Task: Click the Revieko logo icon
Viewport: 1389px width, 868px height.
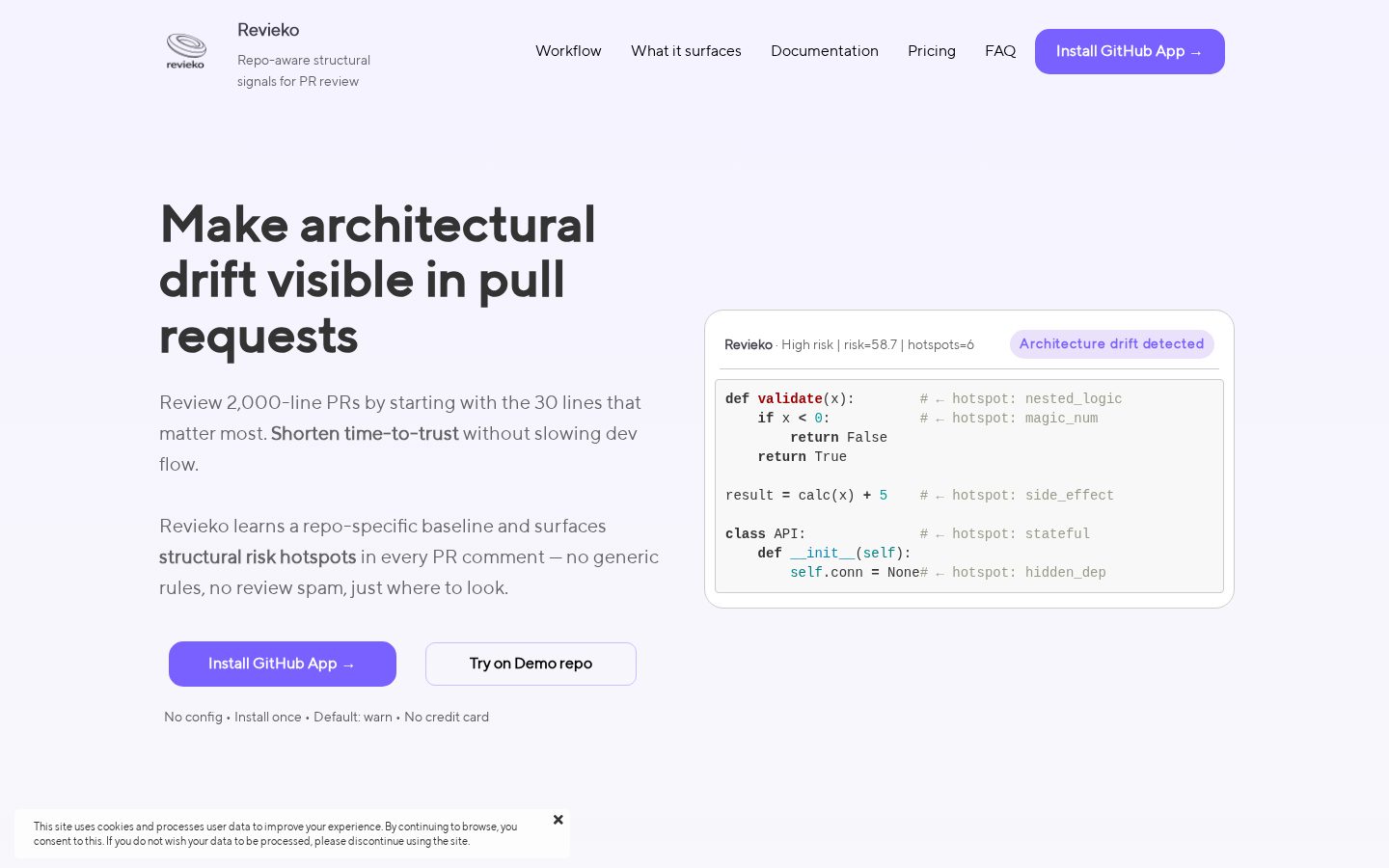Action: [x=185, y=51]
